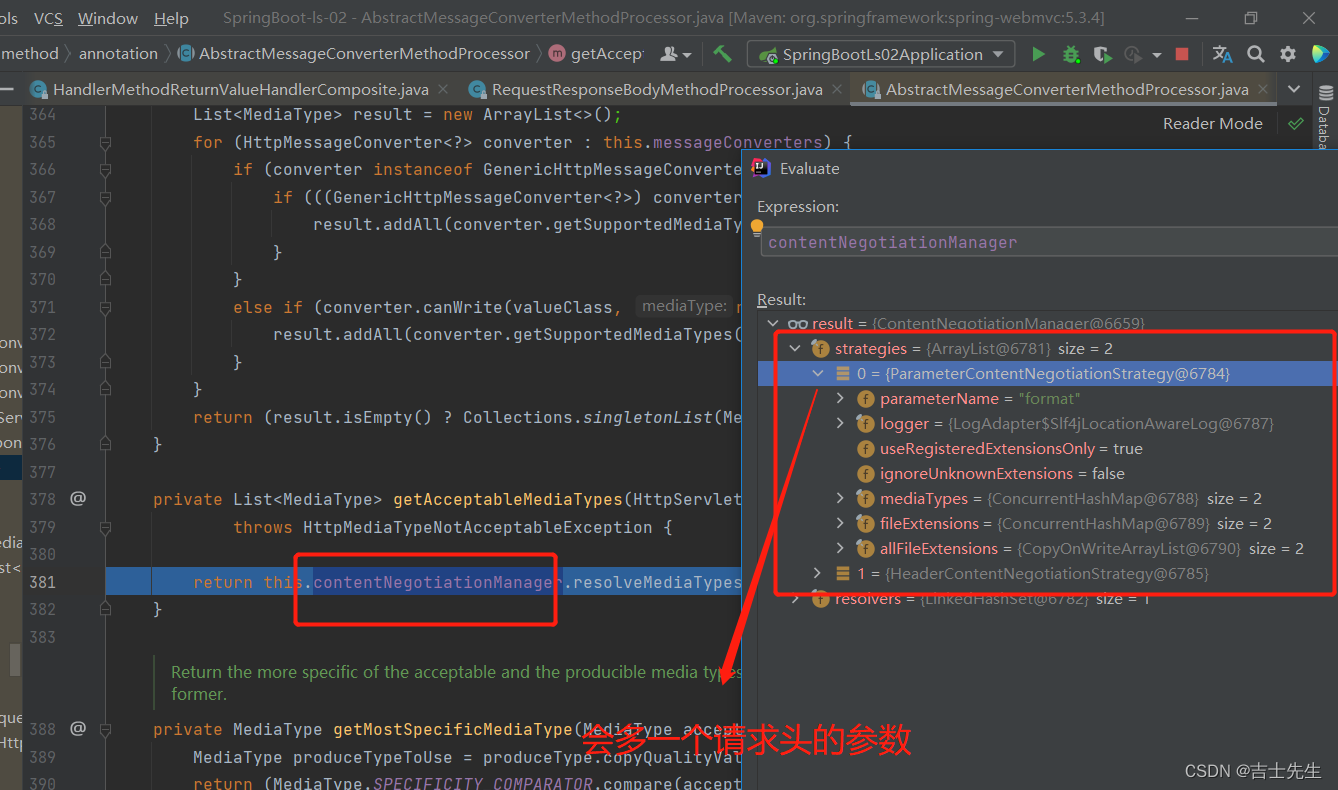Select the useRegisteredExtensionsOnly = true row
The image size is (1338, 790).
point(1047,448)
